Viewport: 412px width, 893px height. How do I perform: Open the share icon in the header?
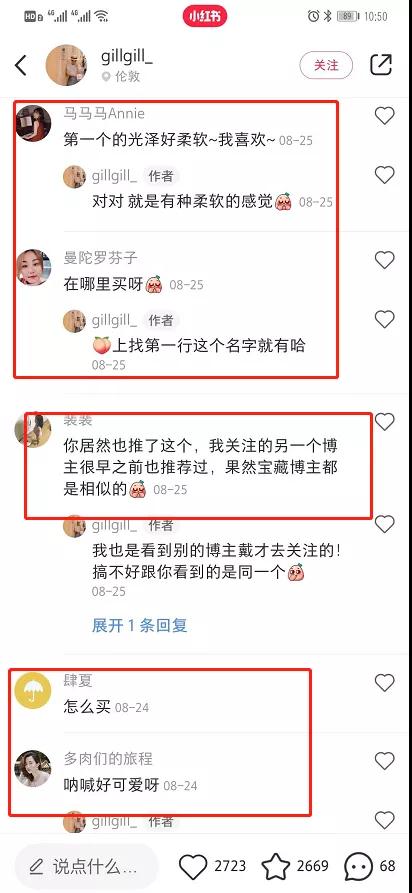[381, 65]
